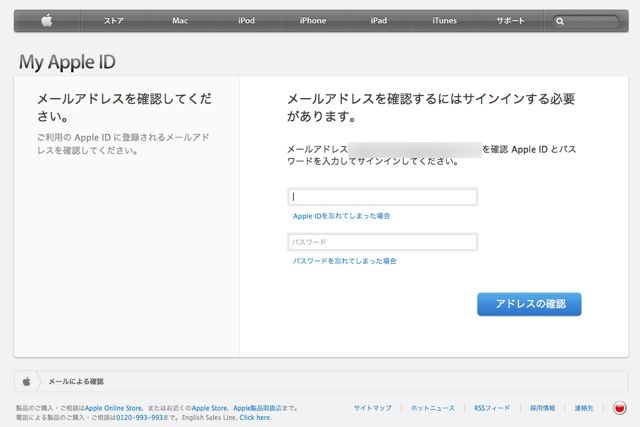Click the メールアドレスを確認してください heading

(x=124, y=107)
